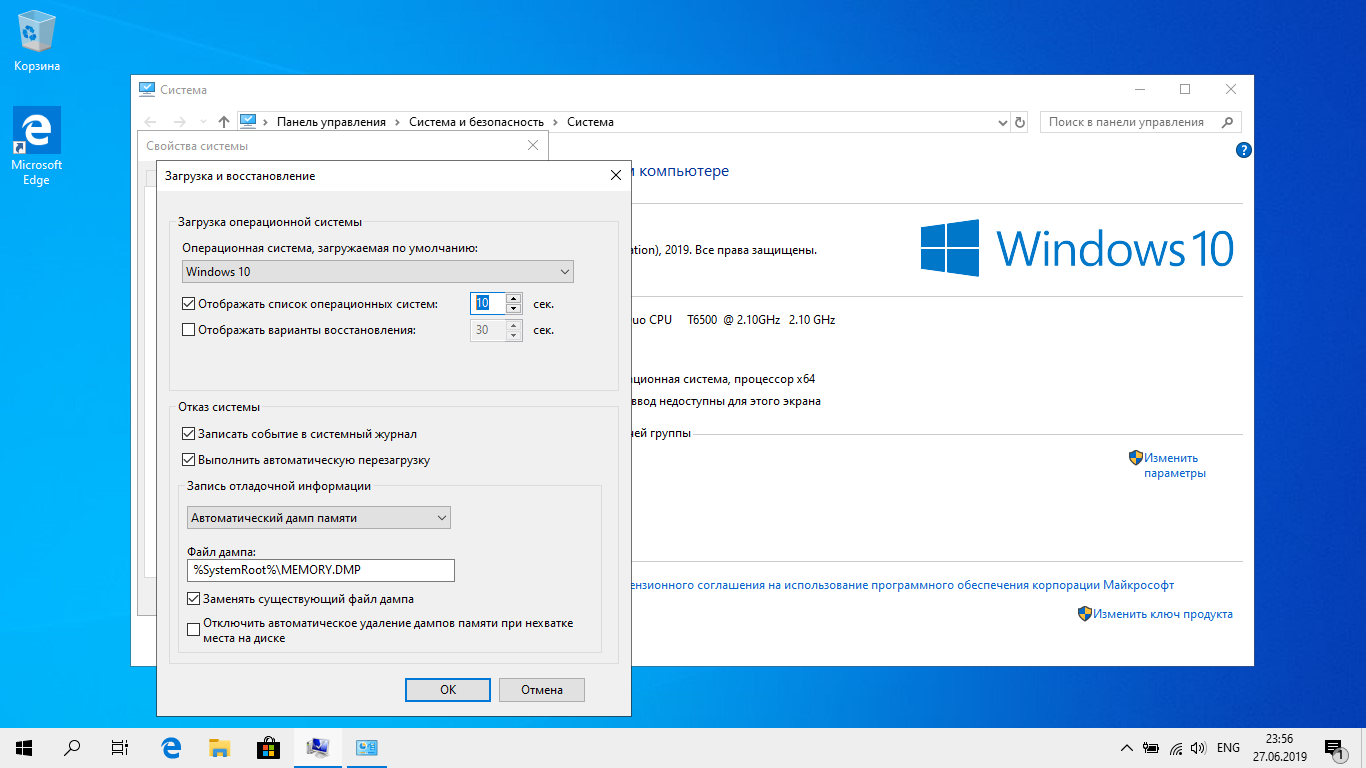The image size is (1366, 768).
Task: Select 'Система и безопасность' breadcrumb item
Action: click(476, 122)
